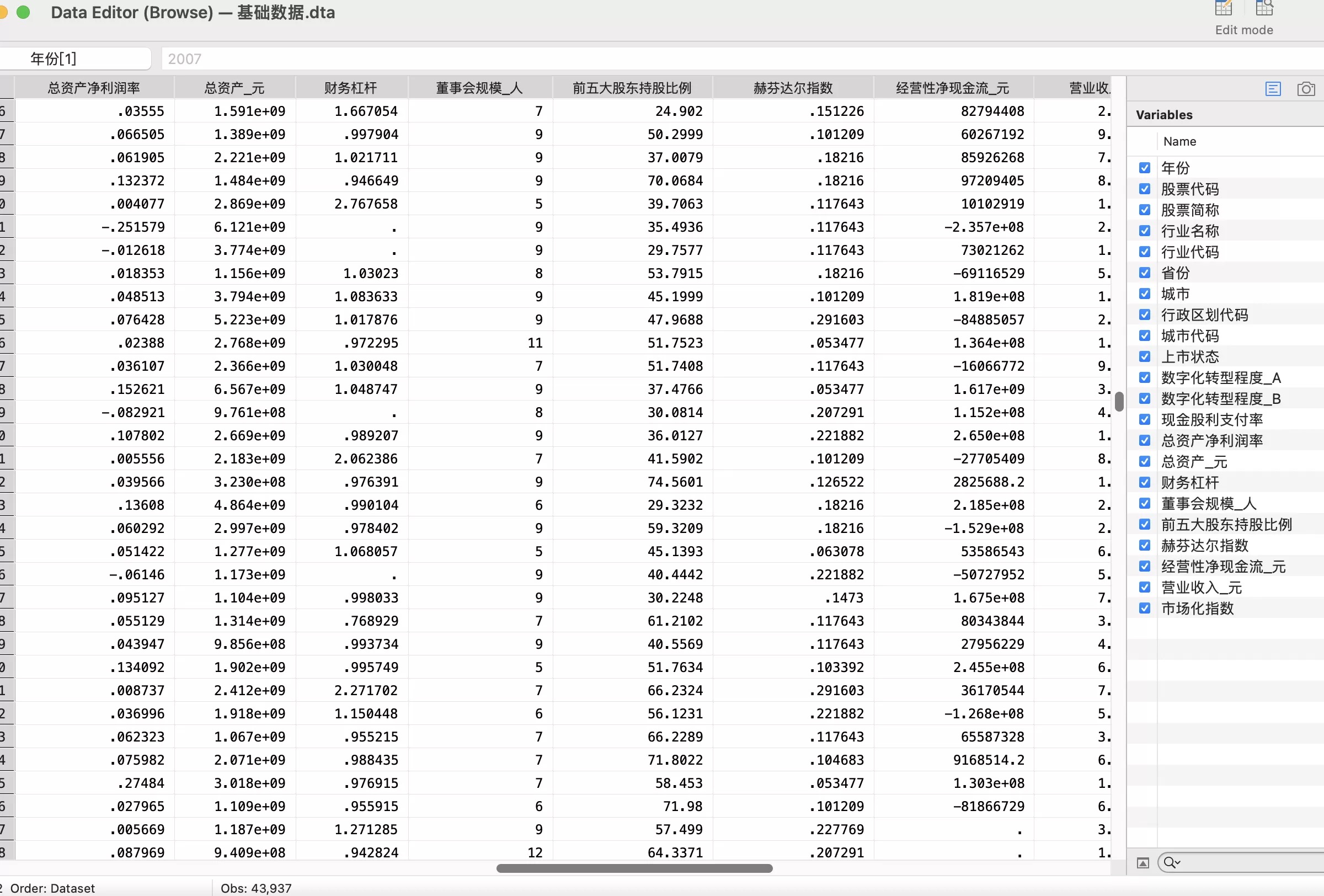Uncheck the 赫芬达尔指数 variable checkbox
Screen dimensions: 1324x896
point(1145,545)
